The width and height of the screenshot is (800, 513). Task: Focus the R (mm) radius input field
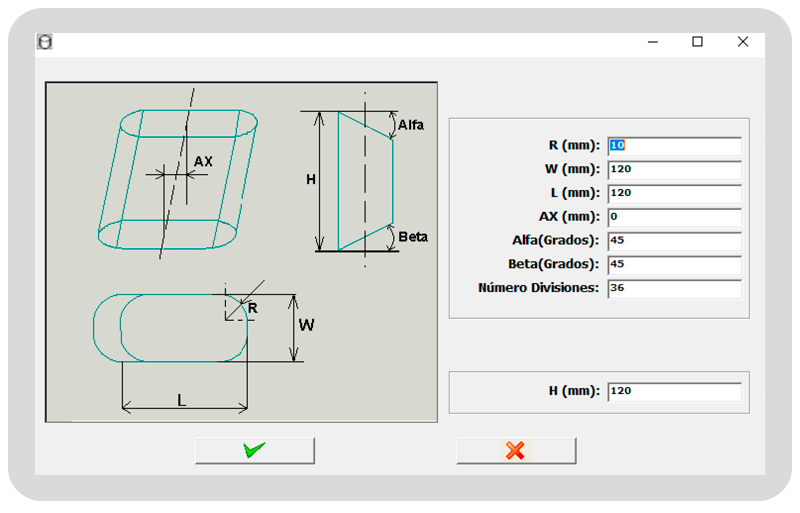click(673, 145)
